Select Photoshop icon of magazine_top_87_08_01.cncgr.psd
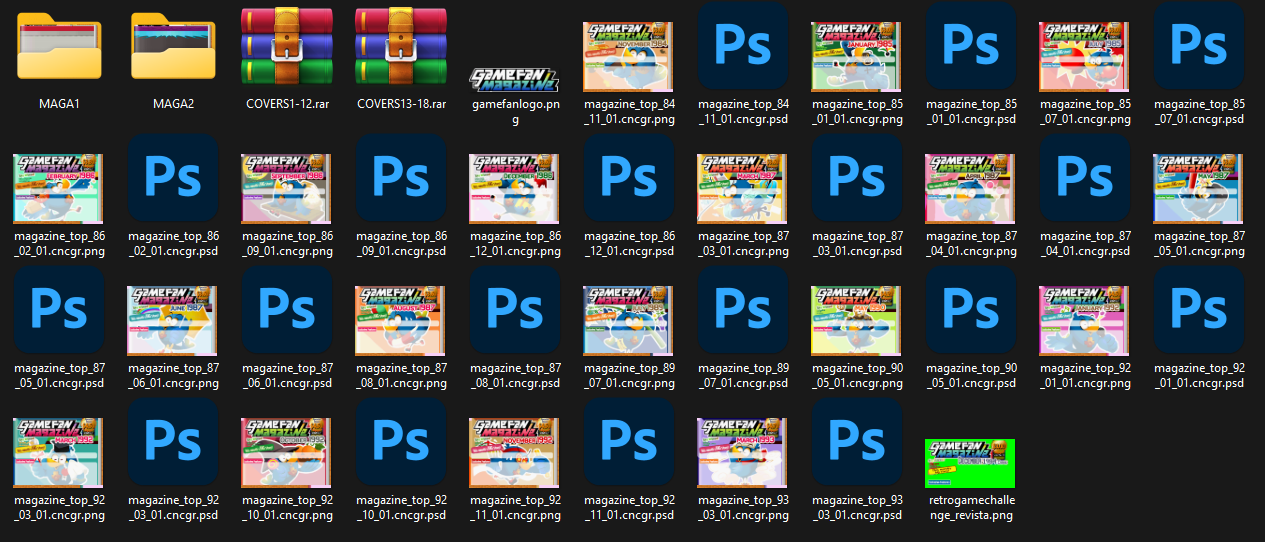This screenshot has width=1265, height=542. click(x=515, y=310)
